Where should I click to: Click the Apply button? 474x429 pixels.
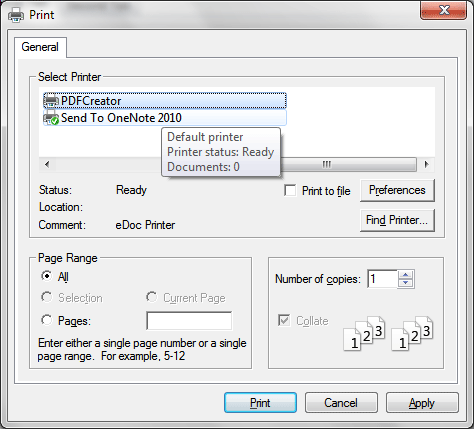(x=422, y=403)
